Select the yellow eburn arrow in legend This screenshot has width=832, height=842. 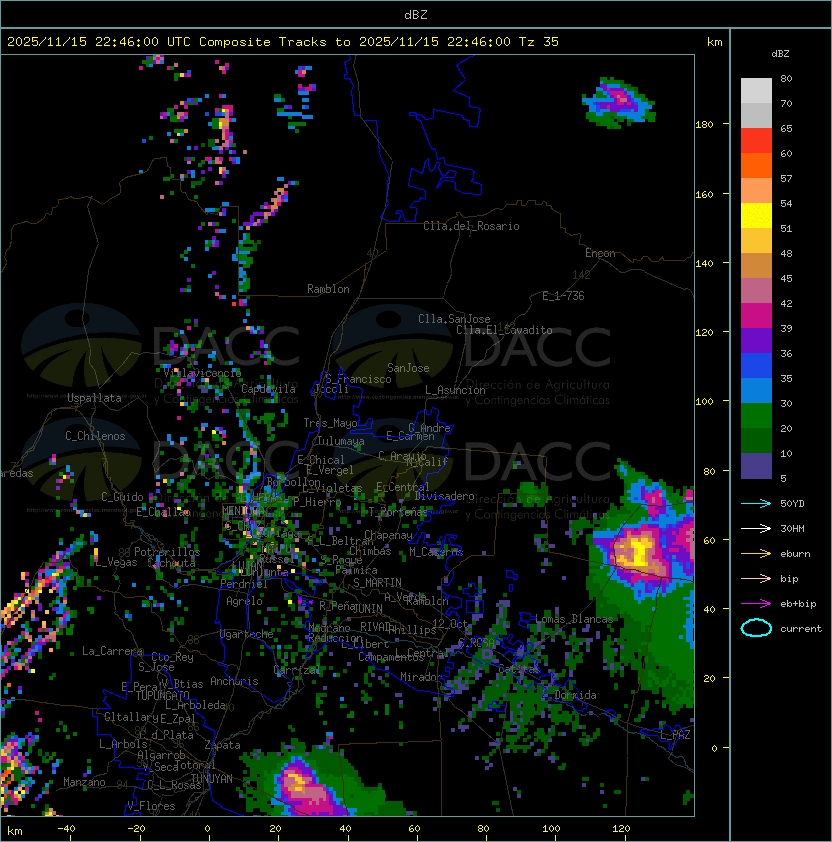tap(756, 554)
